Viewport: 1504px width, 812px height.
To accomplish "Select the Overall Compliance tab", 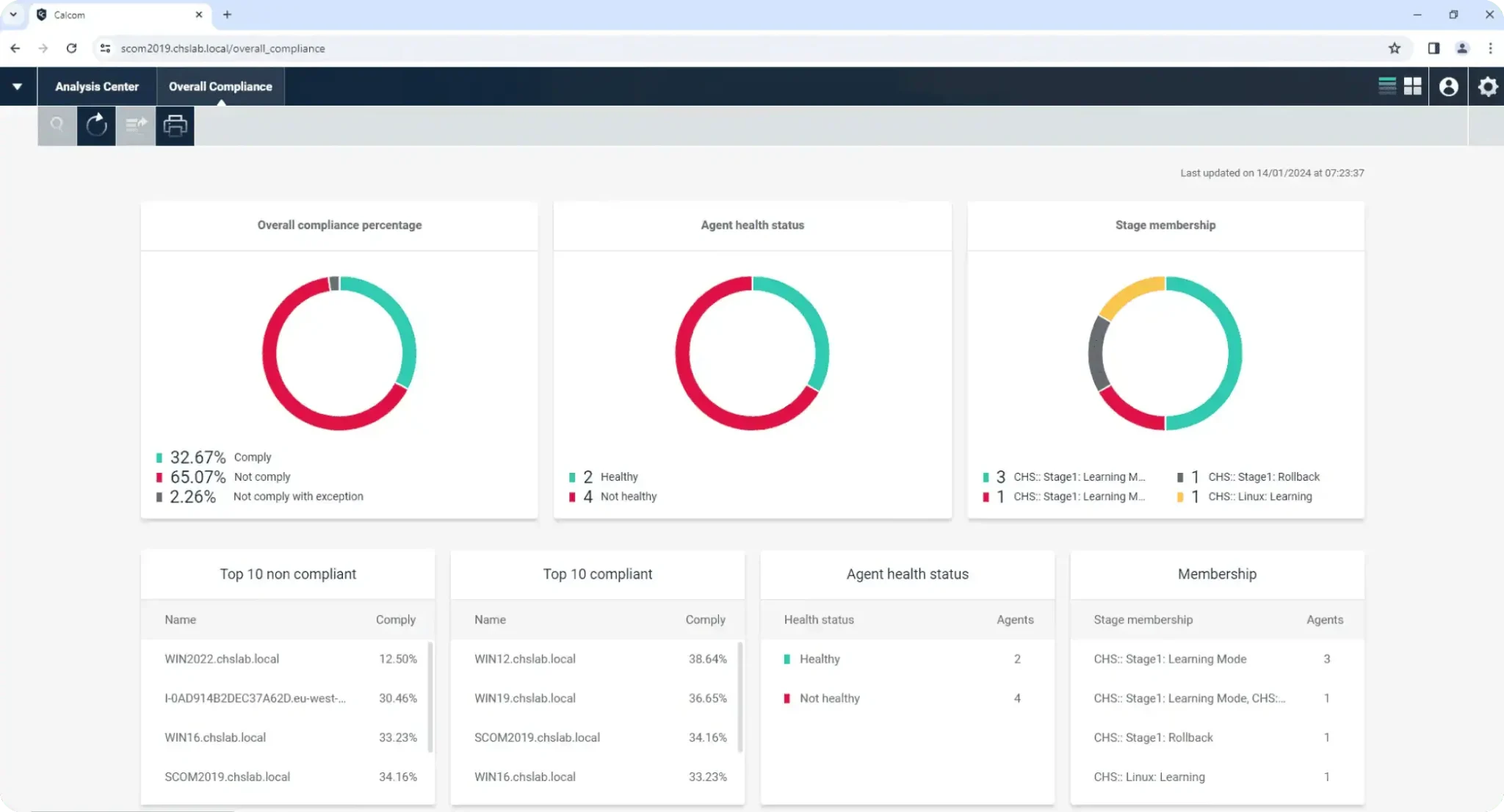I will coord(220,87).
